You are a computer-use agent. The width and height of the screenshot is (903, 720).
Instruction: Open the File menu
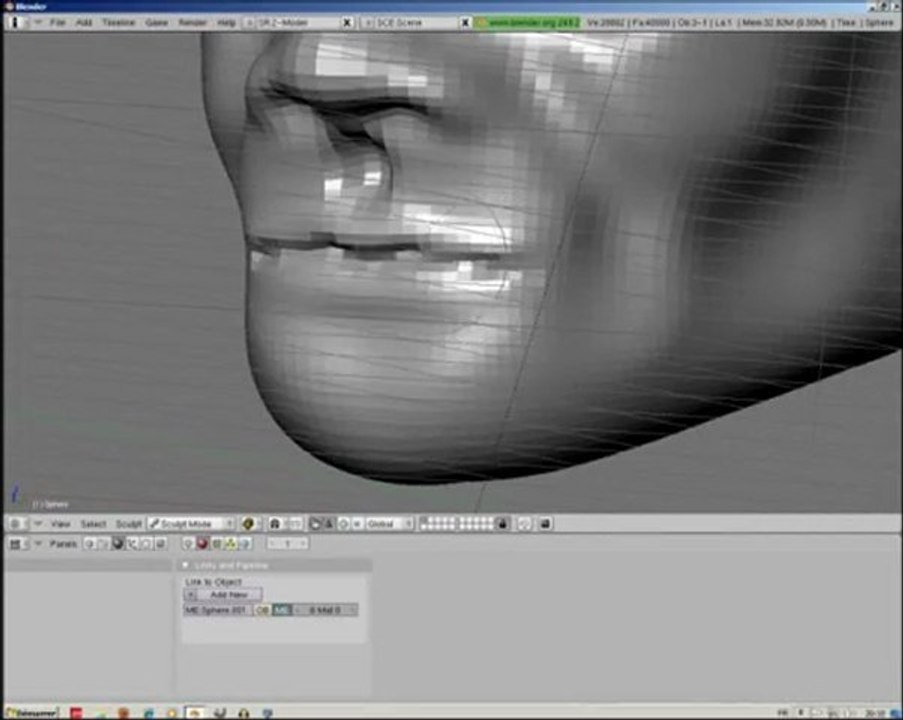point(58,22)
